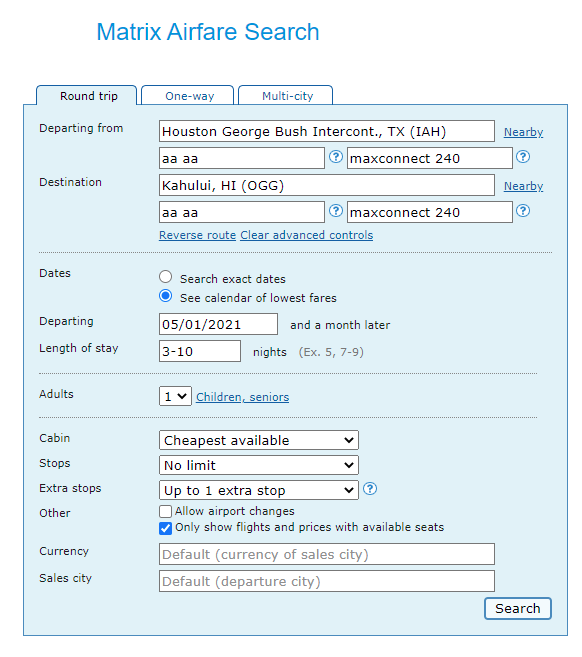
Task: Uncheck Only show flights with available seats
Action: (x=166, y=528)
